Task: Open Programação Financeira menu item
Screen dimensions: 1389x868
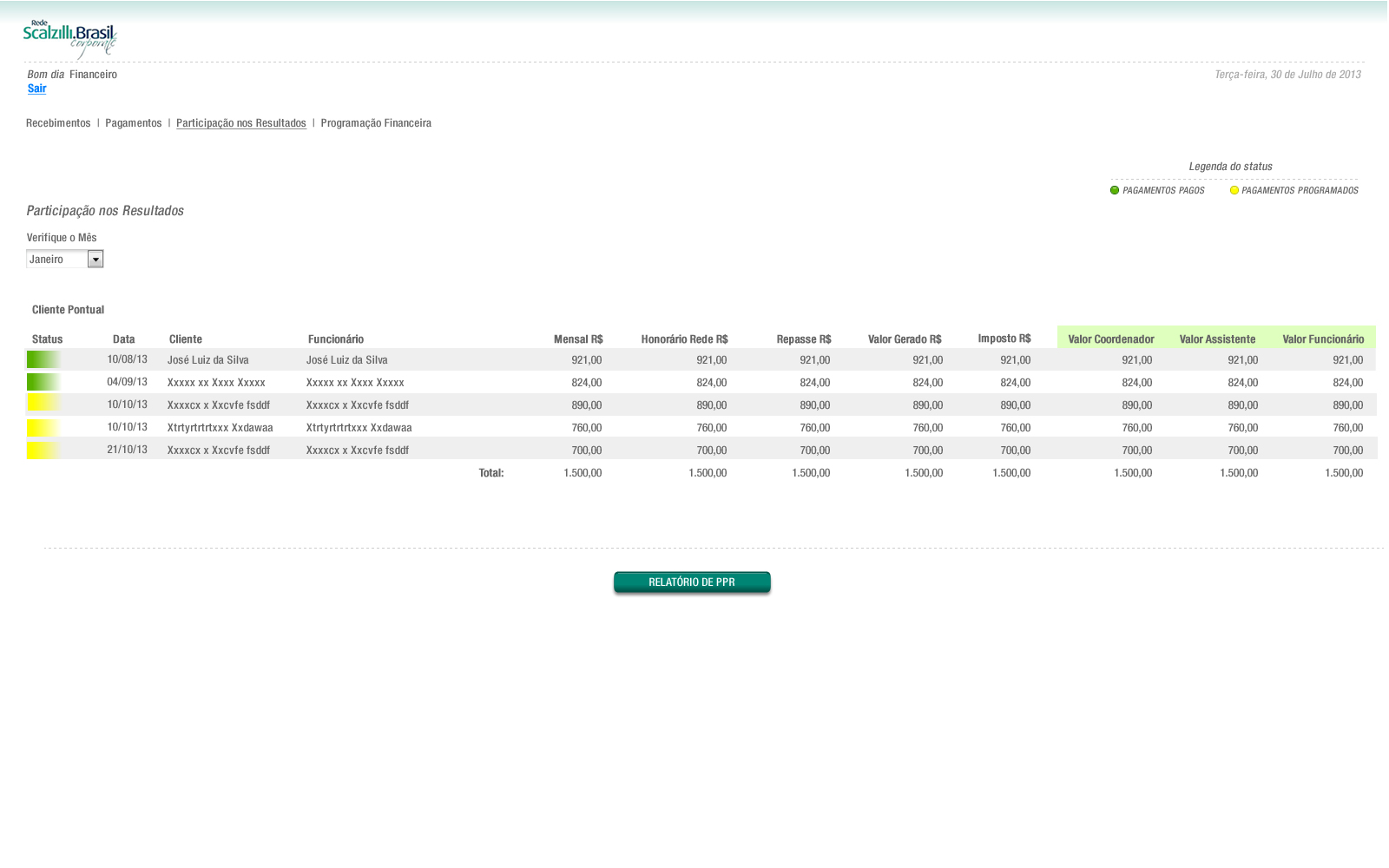Action: (376, 123)
